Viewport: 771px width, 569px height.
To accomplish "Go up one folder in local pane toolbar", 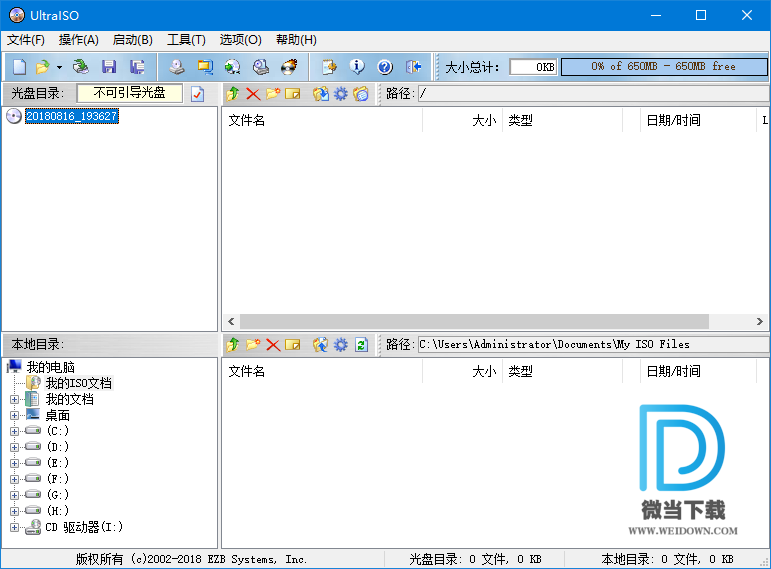I will (233, 345).
